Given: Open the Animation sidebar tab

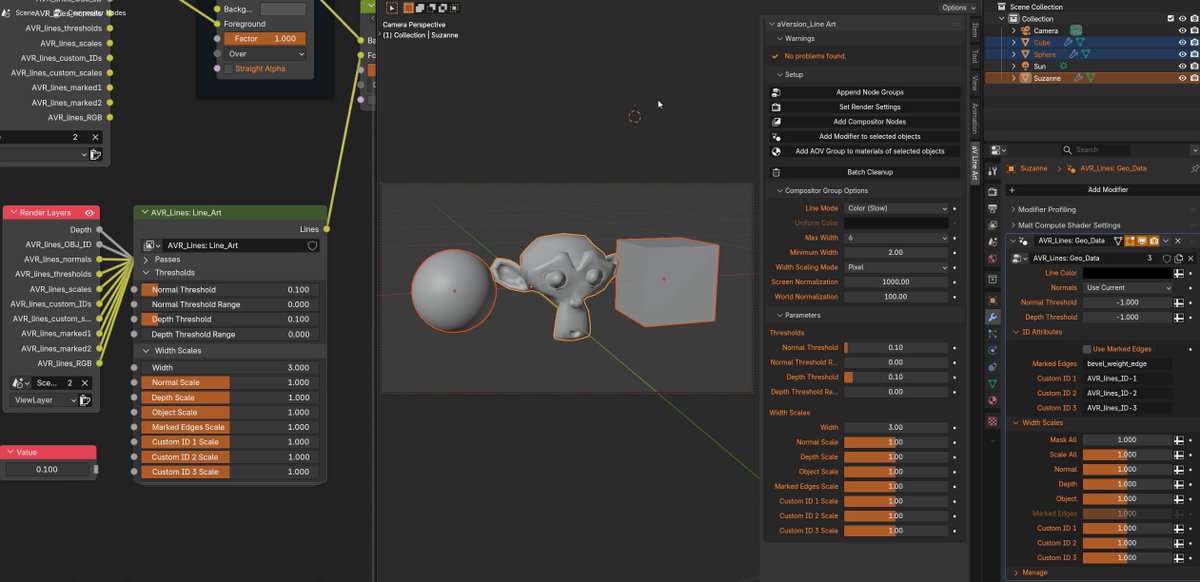Looking at the screenshot, I should pos(975,118).
